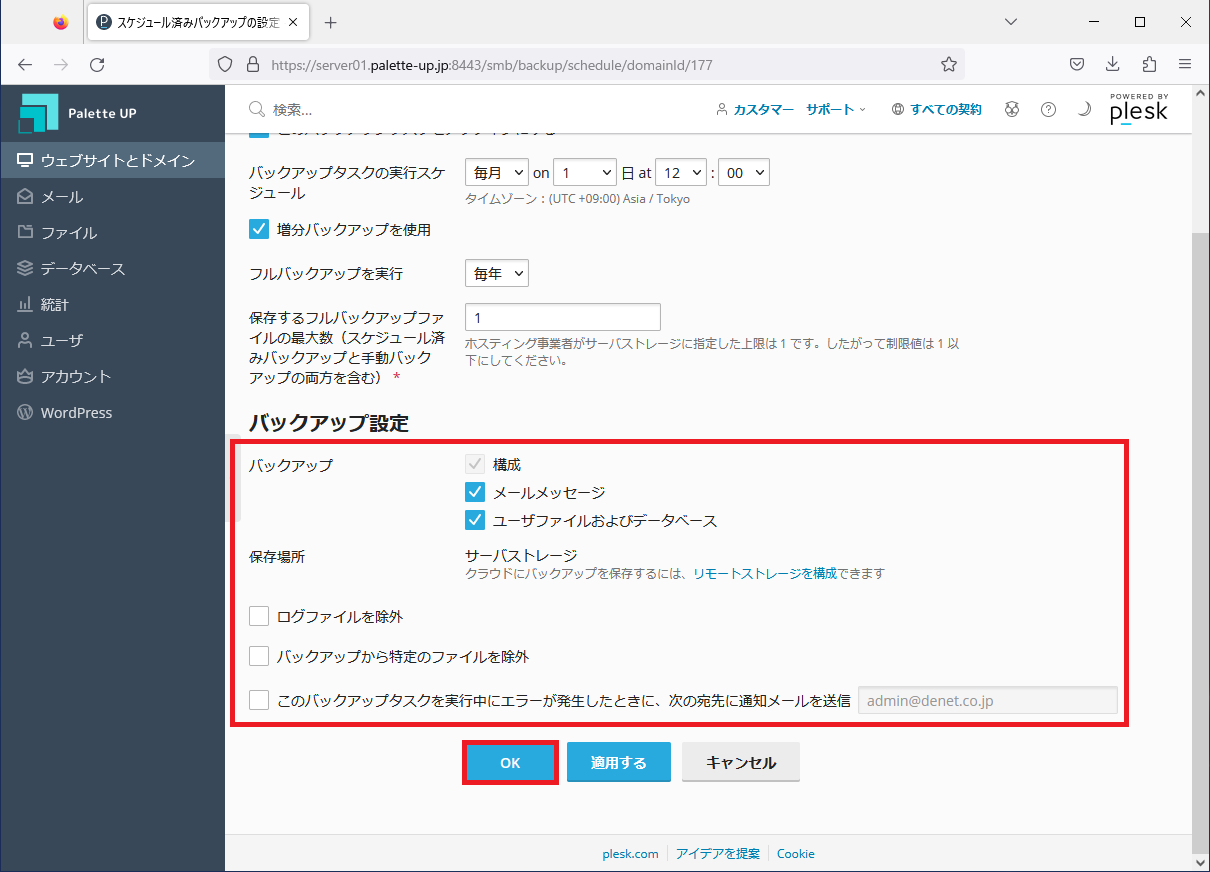Open the hour dropdown showing 12
The image size is (1210, 872).
[x=681, y=172]
